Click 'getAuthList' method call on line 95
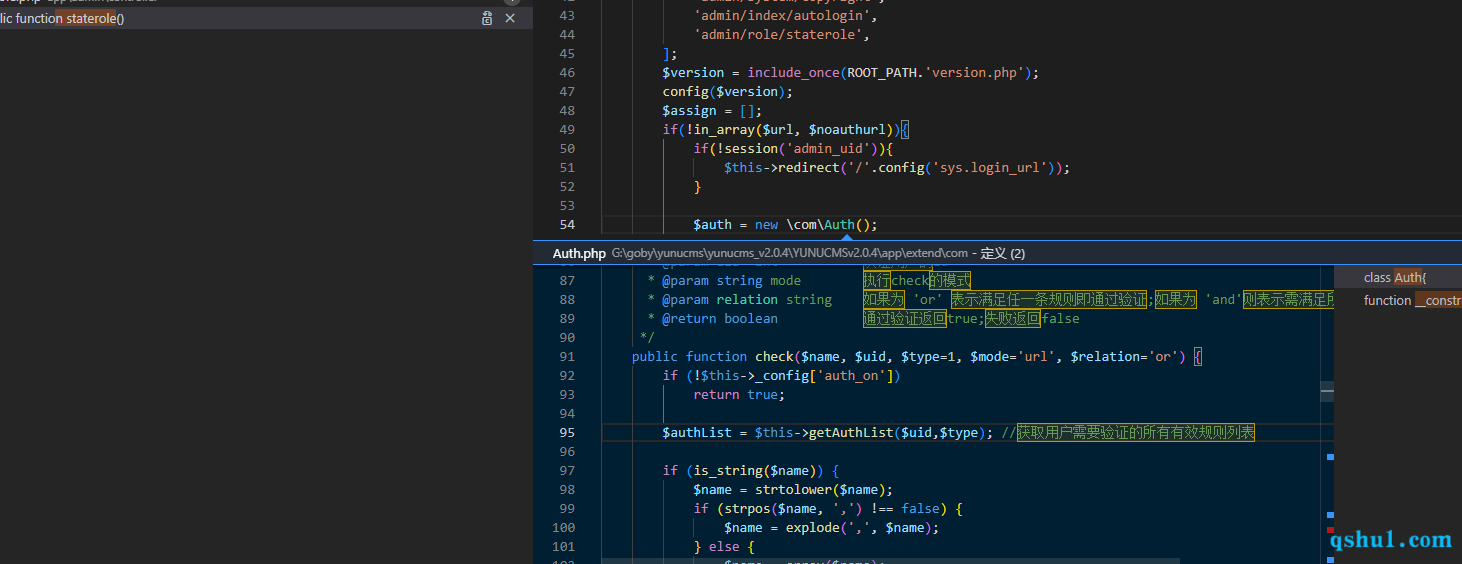 point(851,432)
